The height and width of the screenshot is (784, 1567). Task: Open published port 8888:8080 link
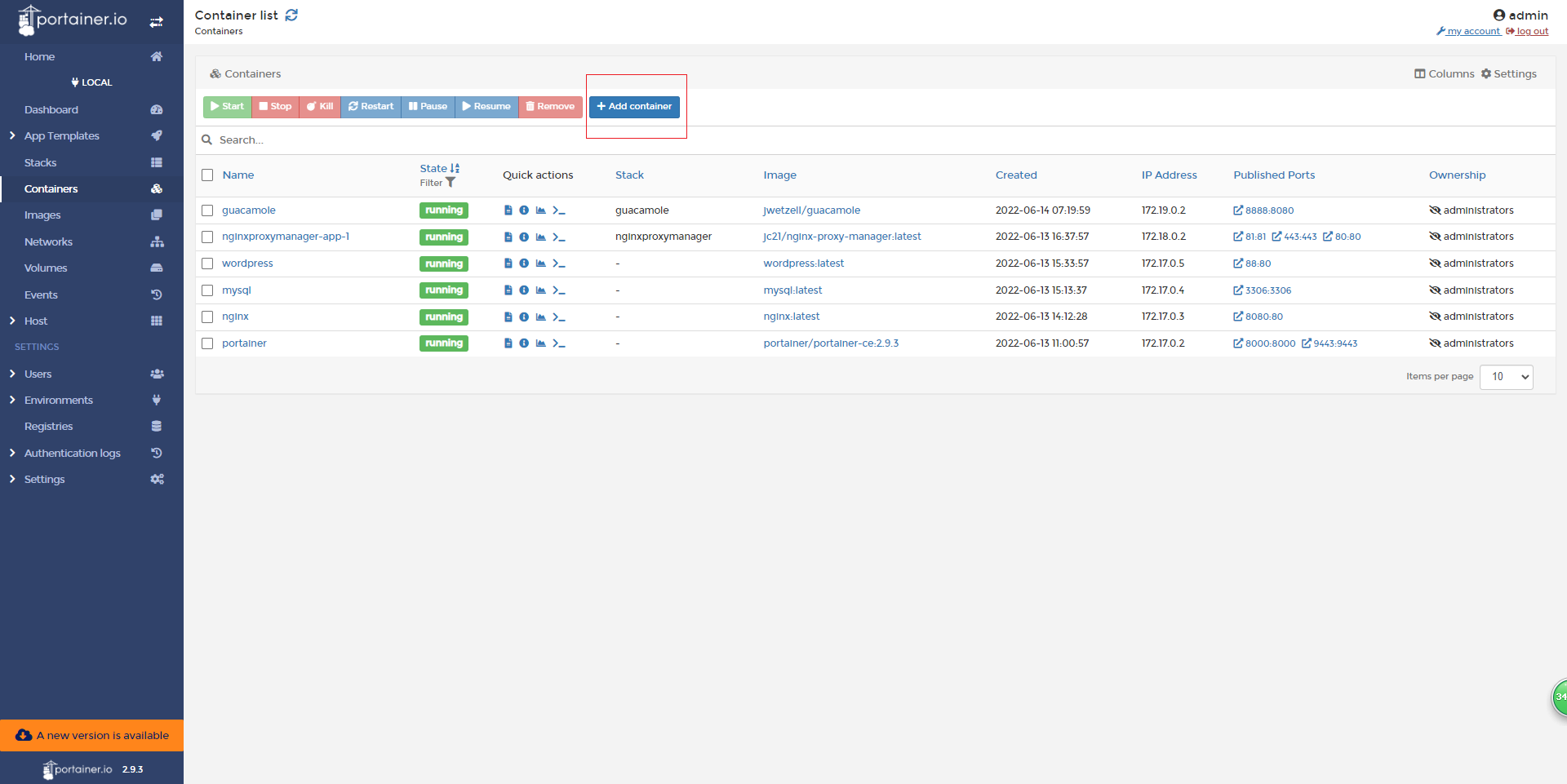tap(1263, 210)
